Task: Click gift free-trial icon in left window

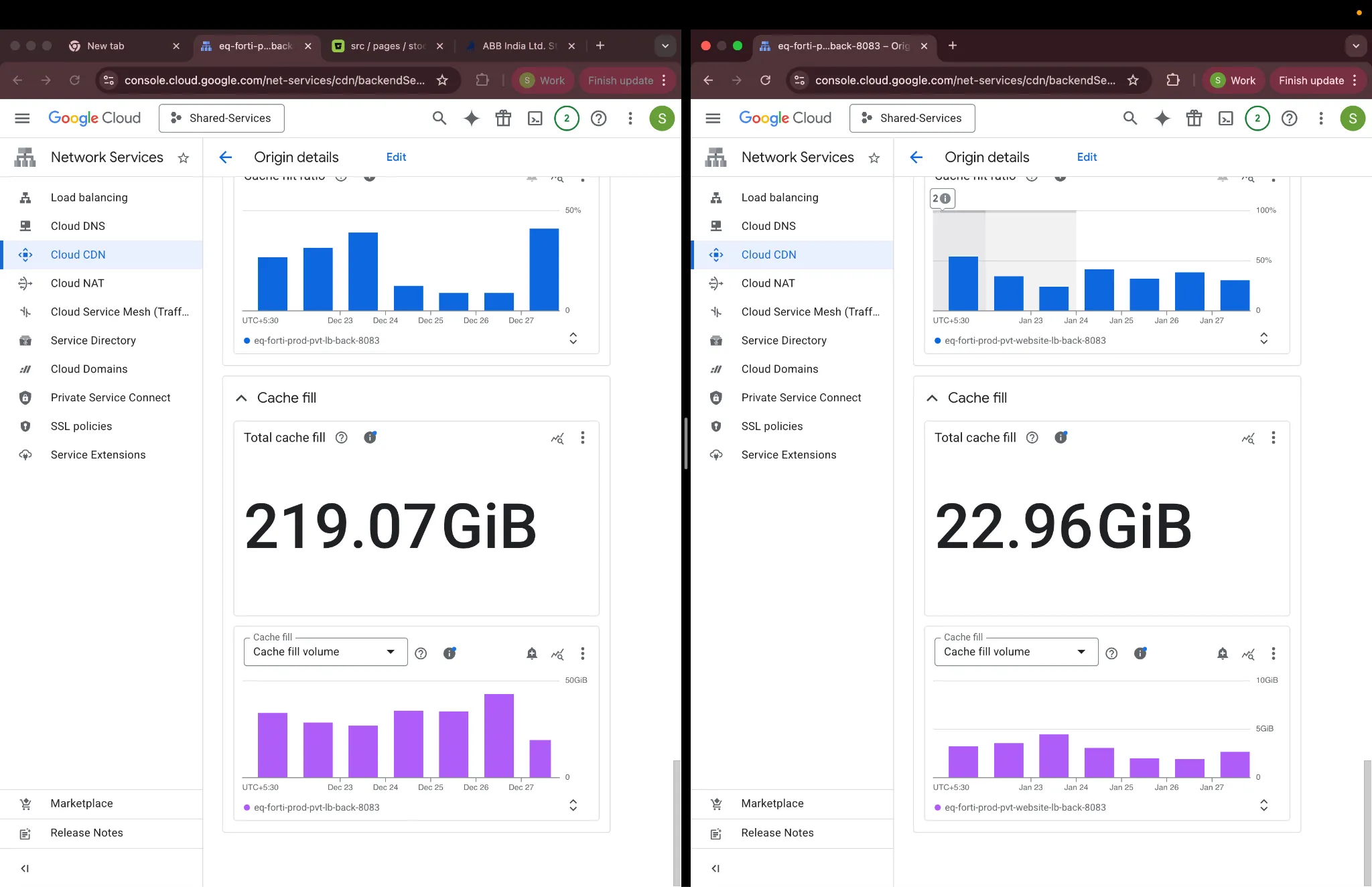Action: 503,118
